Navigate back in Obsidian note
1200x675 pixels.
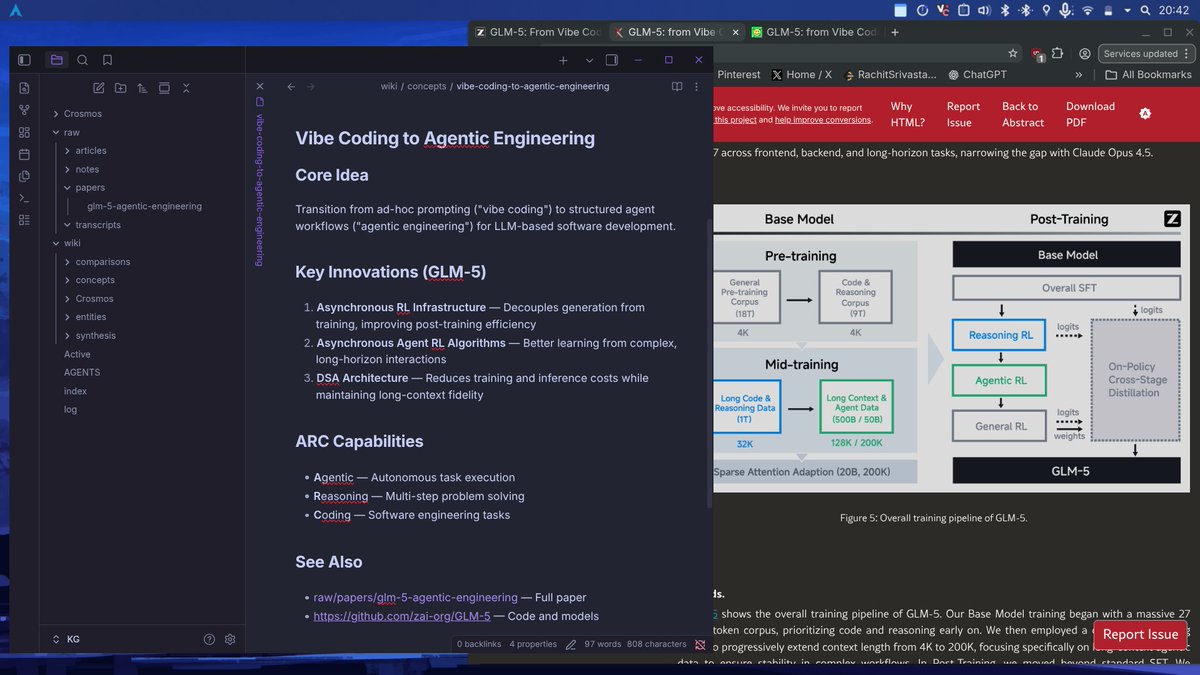[x=291, y=87]
